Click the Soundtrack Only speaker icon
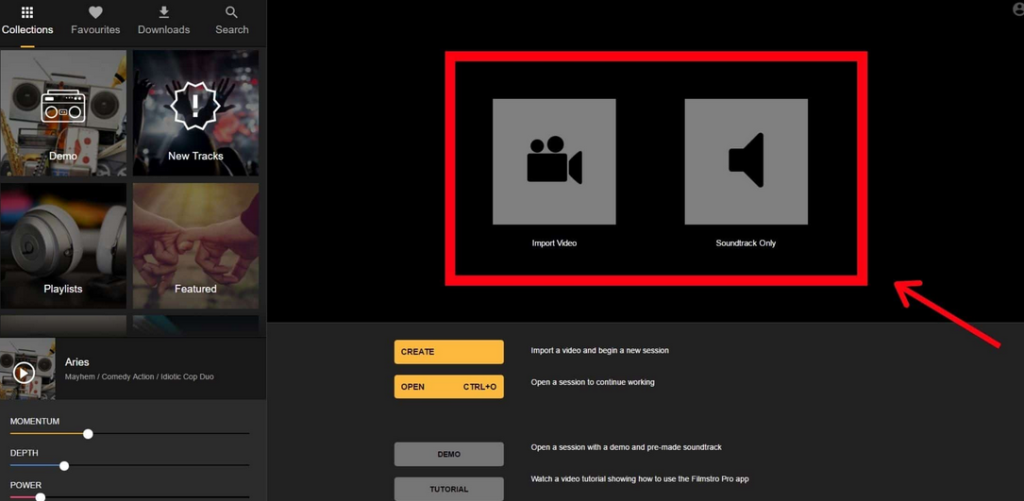Image resolution: width=1024 pixels, height=501 pixels. pyautogui.click(x=746, y=161)
